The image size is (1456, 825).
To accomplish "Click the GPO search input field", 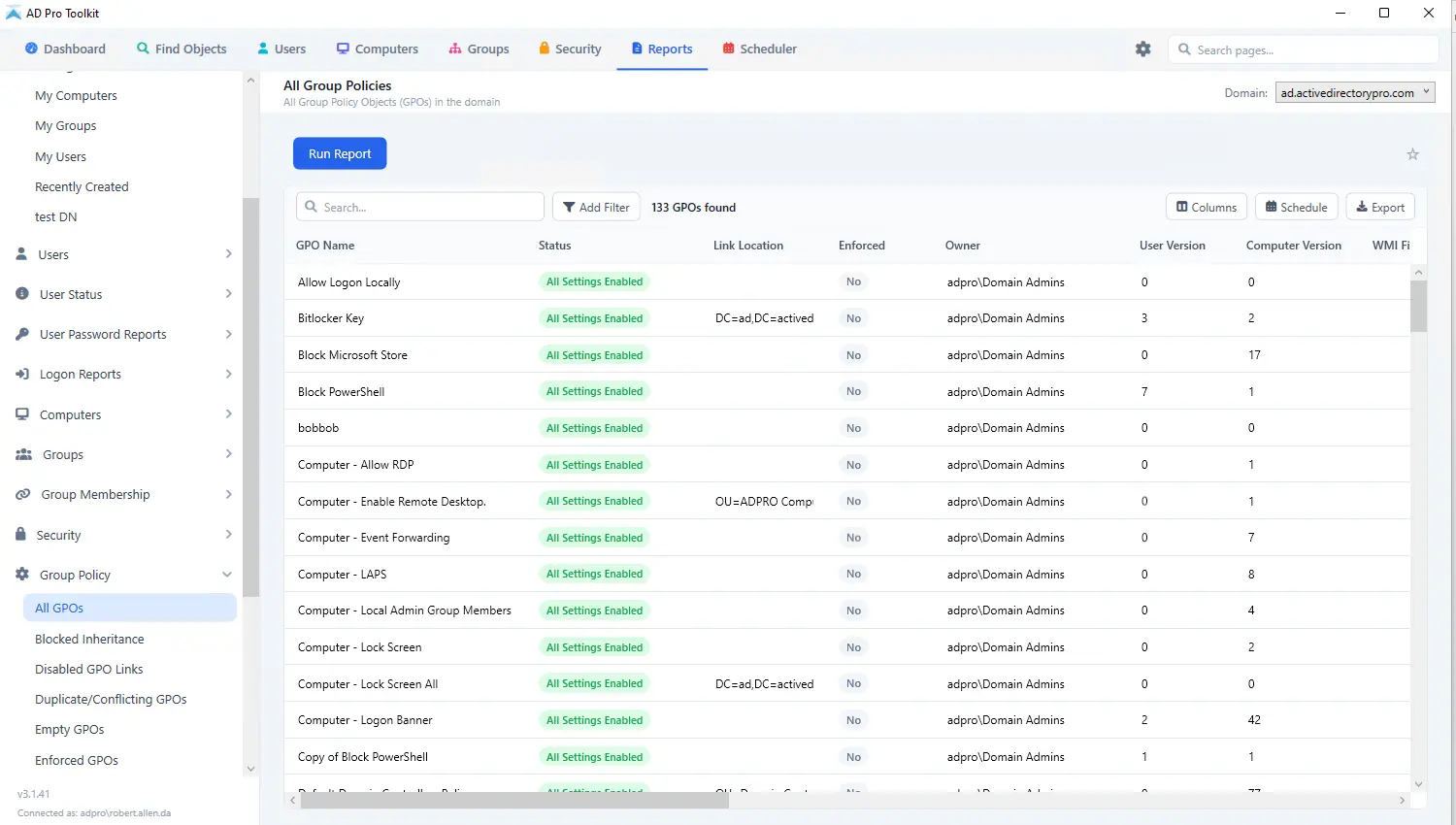I will click(420, 207).
